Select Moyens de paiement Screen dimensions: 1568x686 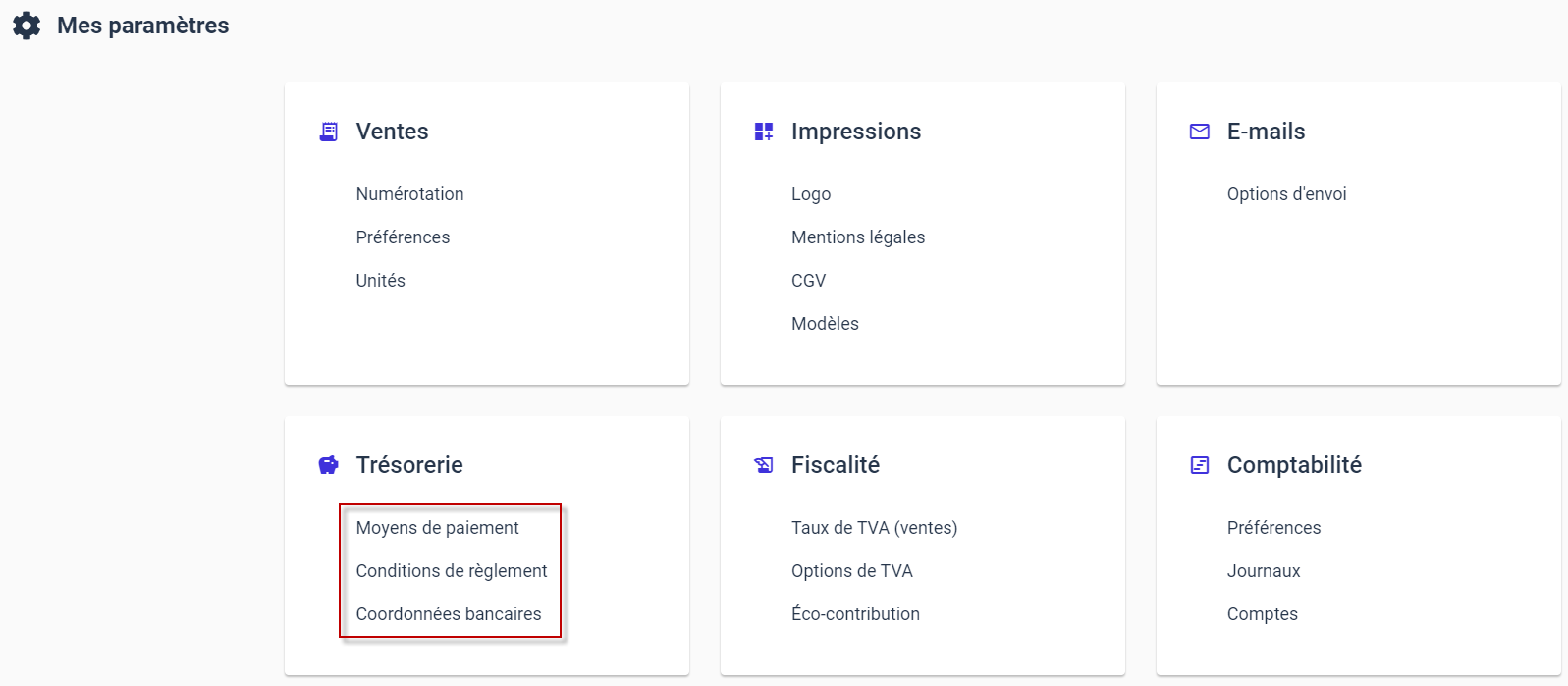point(437,528)
